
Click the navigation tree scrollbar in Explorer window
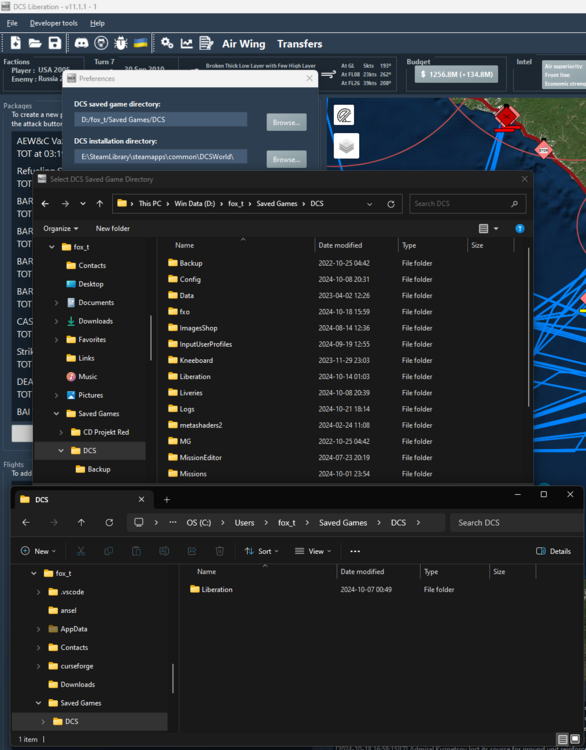pyautogui.click(x=173, y=678)
